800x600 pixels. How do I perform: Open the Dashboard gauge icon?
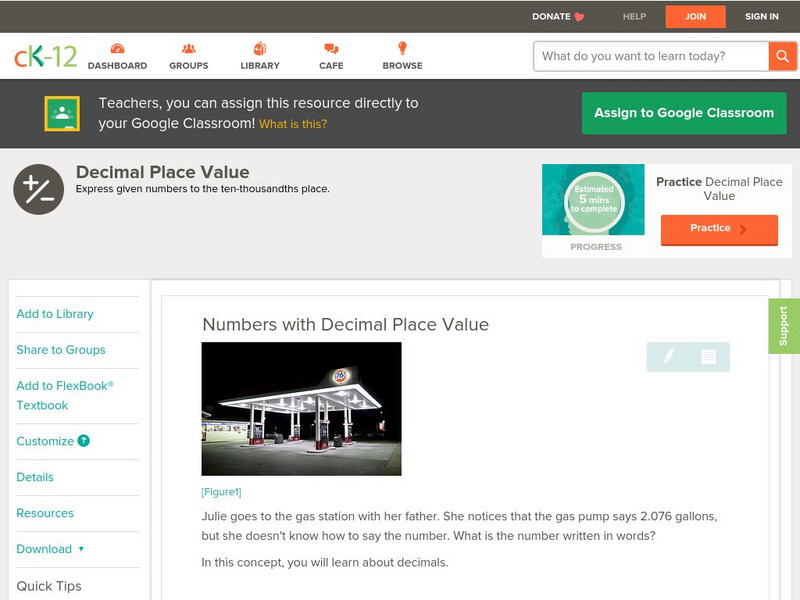point(117,48)
